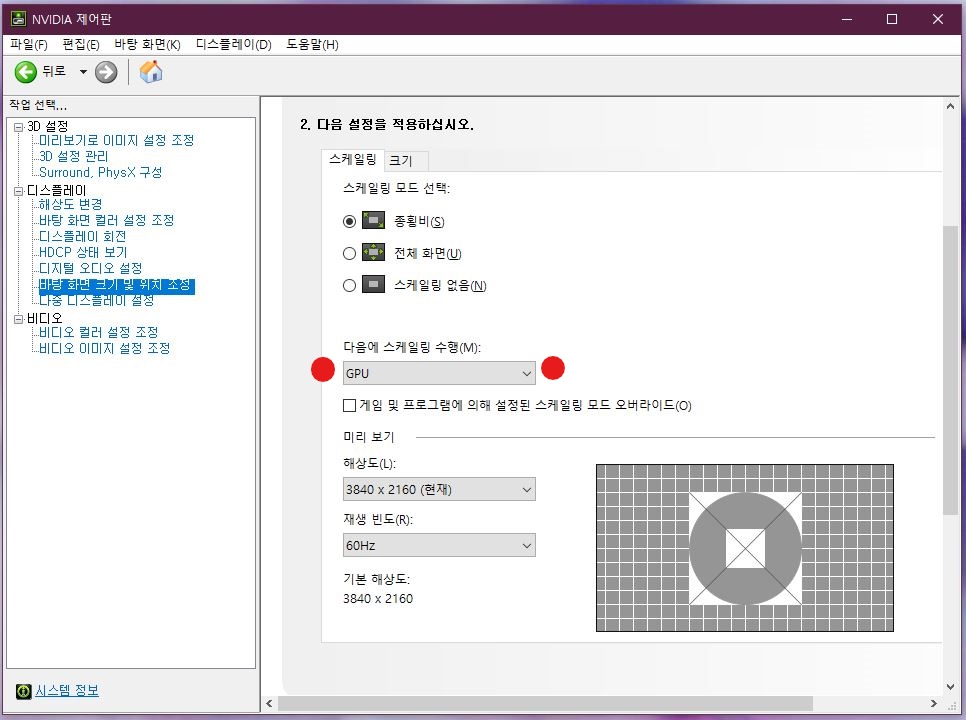Open the 바탕 화면(K) menu

pos(147,44)
